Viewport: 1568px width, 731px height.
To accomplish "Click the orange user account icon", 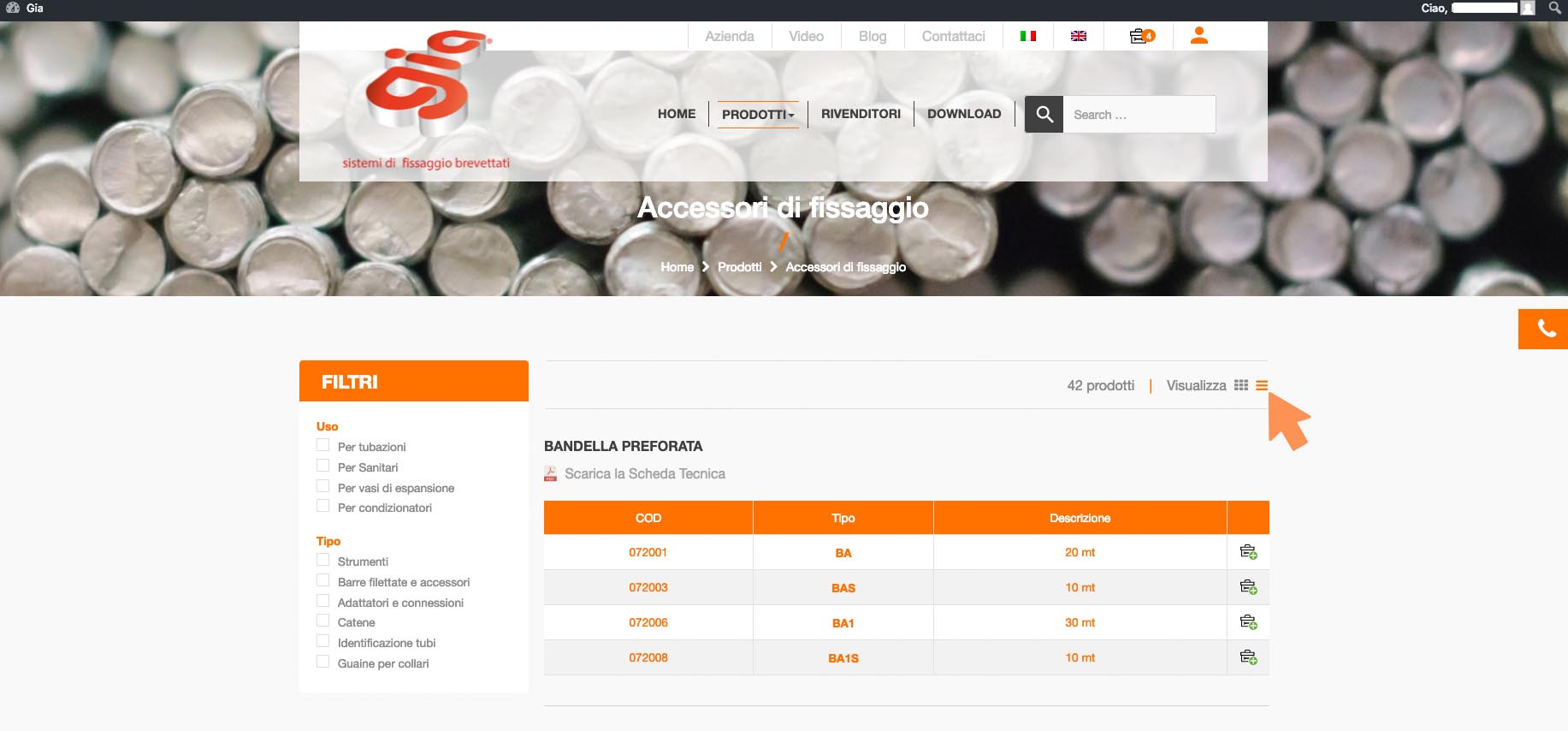I will click(x=1199, y=36).
